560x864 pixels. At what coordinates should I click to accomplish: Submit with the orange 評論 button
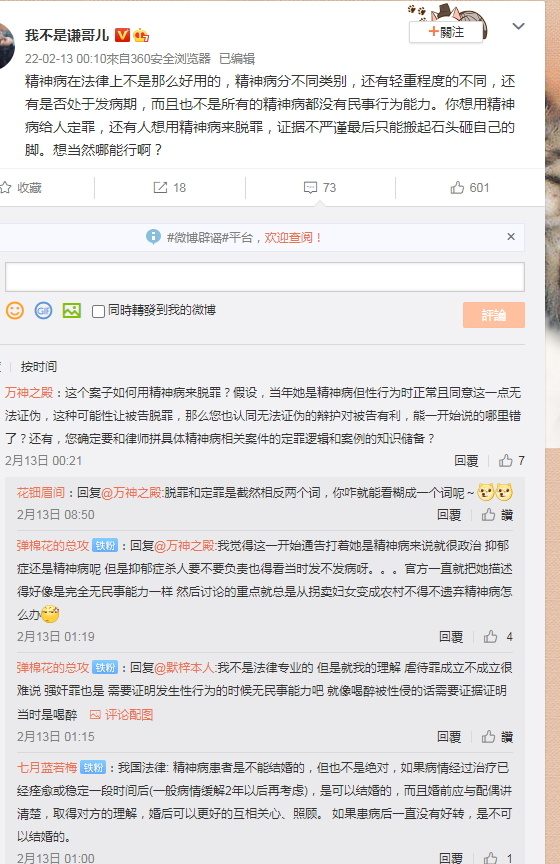point(493,315)
